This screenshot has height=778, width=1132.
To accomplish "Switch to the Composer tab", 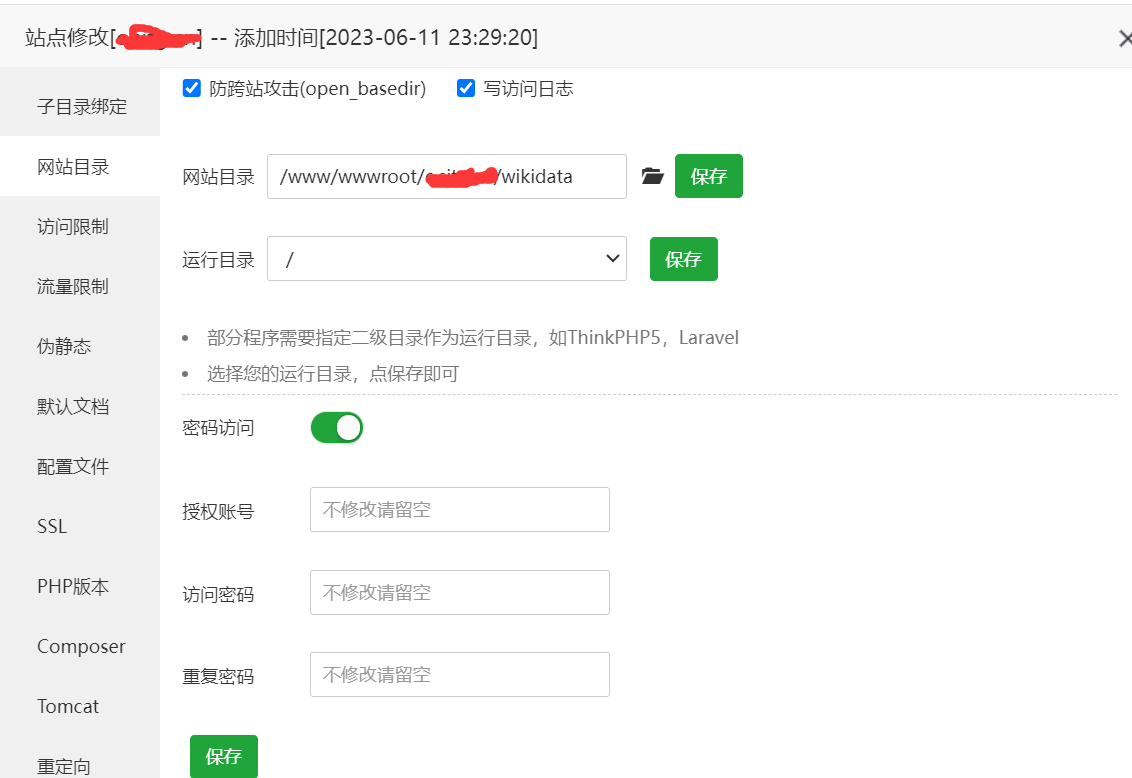I will (x=80, y=646).
